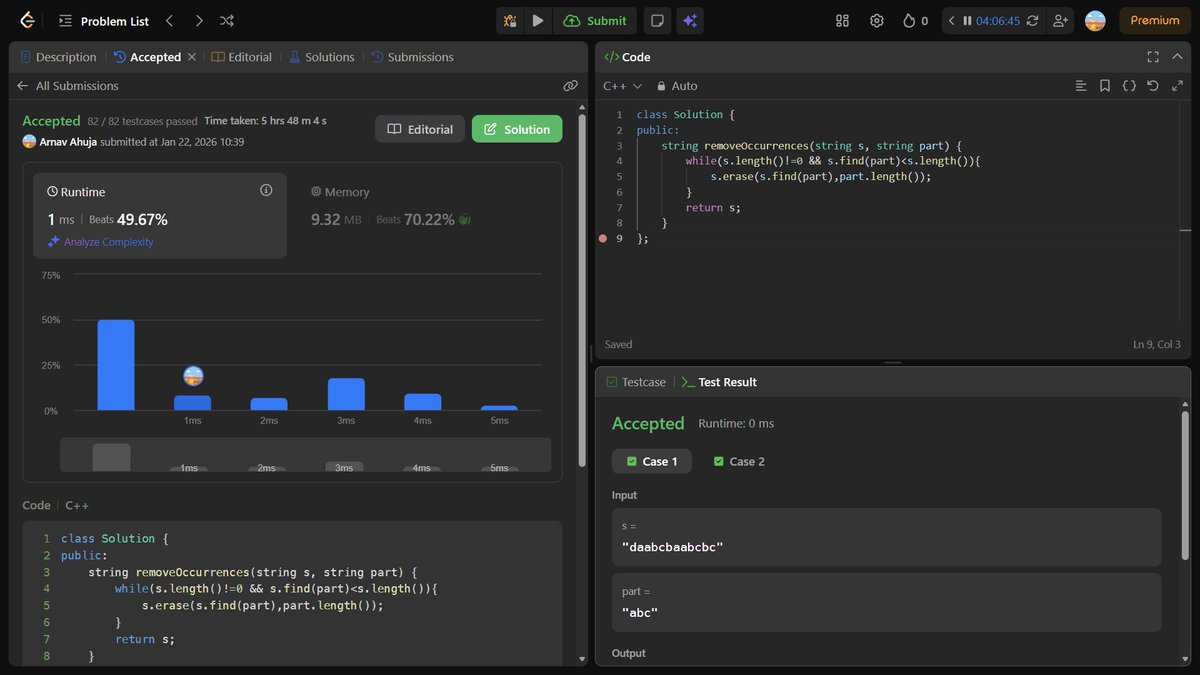The image size is (1200, 675).
Task: Open the profile avatar menu
Action: pyautogui.click(x=1095, y=20)
